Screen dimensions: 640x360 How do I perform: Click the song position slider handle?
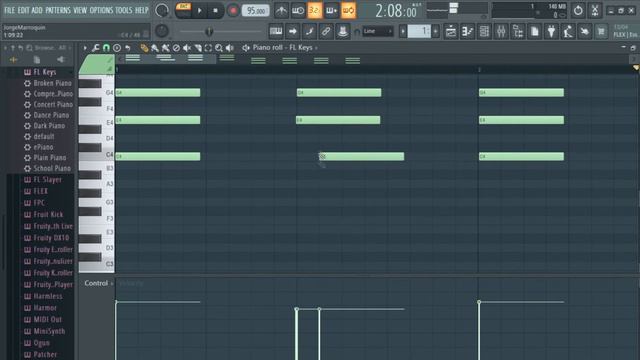pyautogui.click(x=209, y=31)
